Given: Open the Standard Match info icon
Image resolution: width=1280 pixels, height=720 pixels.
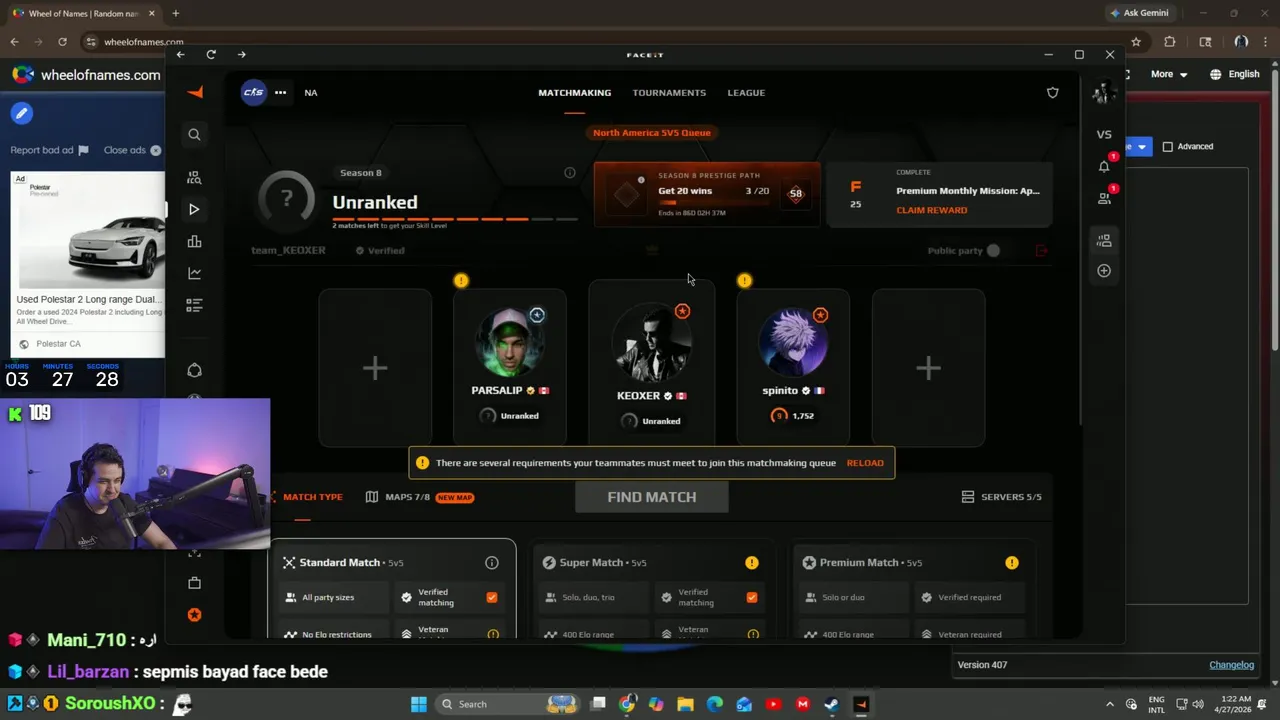Looking at the screenshot, I should pos(492,563).
